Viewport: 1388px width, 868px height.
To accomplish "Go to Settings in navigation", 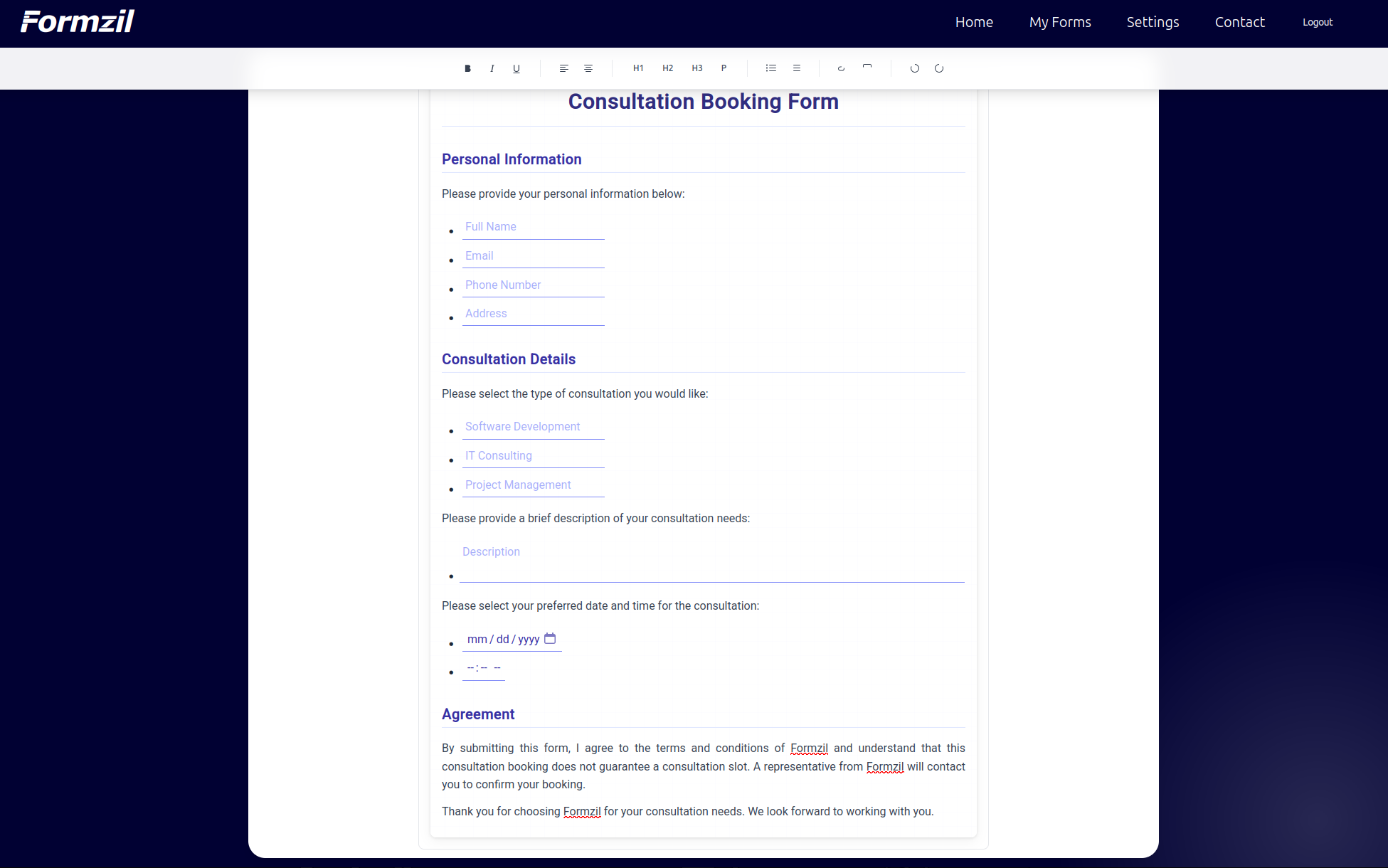I will (1153, 22).
